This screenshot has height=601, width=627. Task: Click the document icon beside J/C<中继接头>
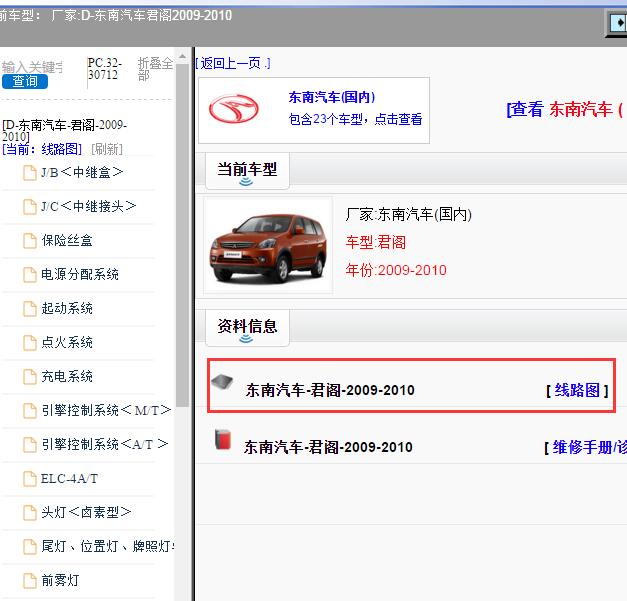coord(30,207)
